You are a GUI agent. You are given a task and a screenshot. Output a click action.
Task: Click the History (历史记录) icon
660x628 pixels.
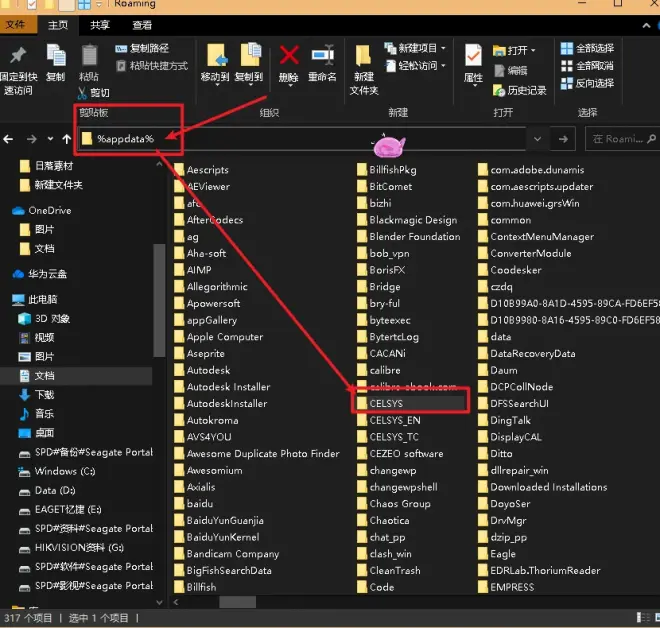tap(499, 90)
